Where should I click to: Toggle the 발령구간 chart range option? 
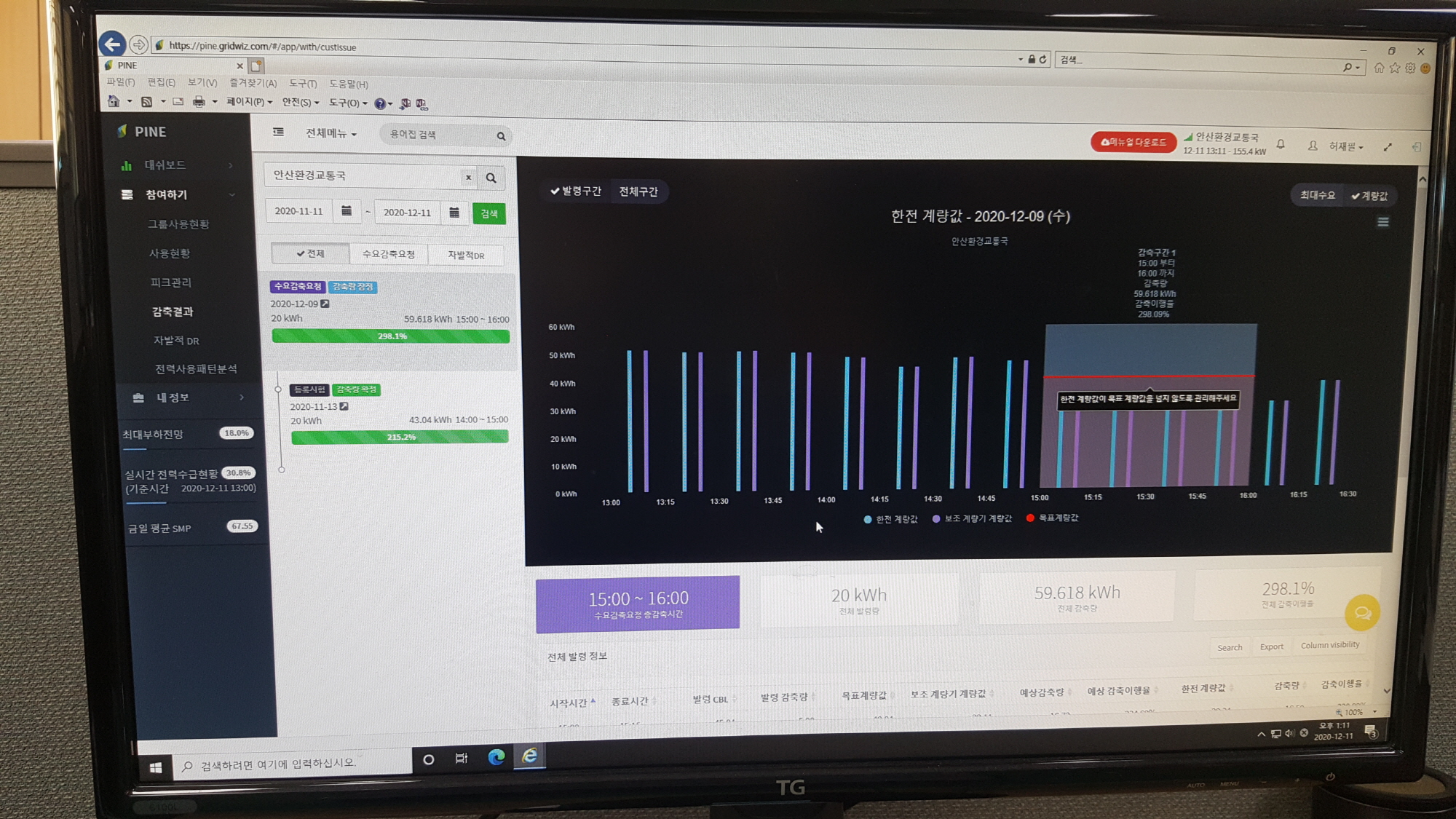[576, 191]
